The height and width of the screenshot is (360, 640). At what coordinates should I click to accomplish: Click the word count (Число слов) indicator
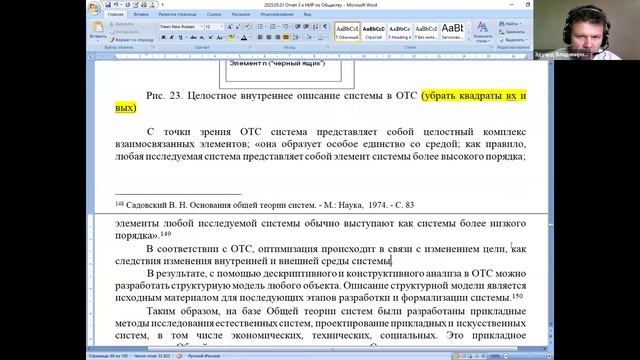click(152, 356)
